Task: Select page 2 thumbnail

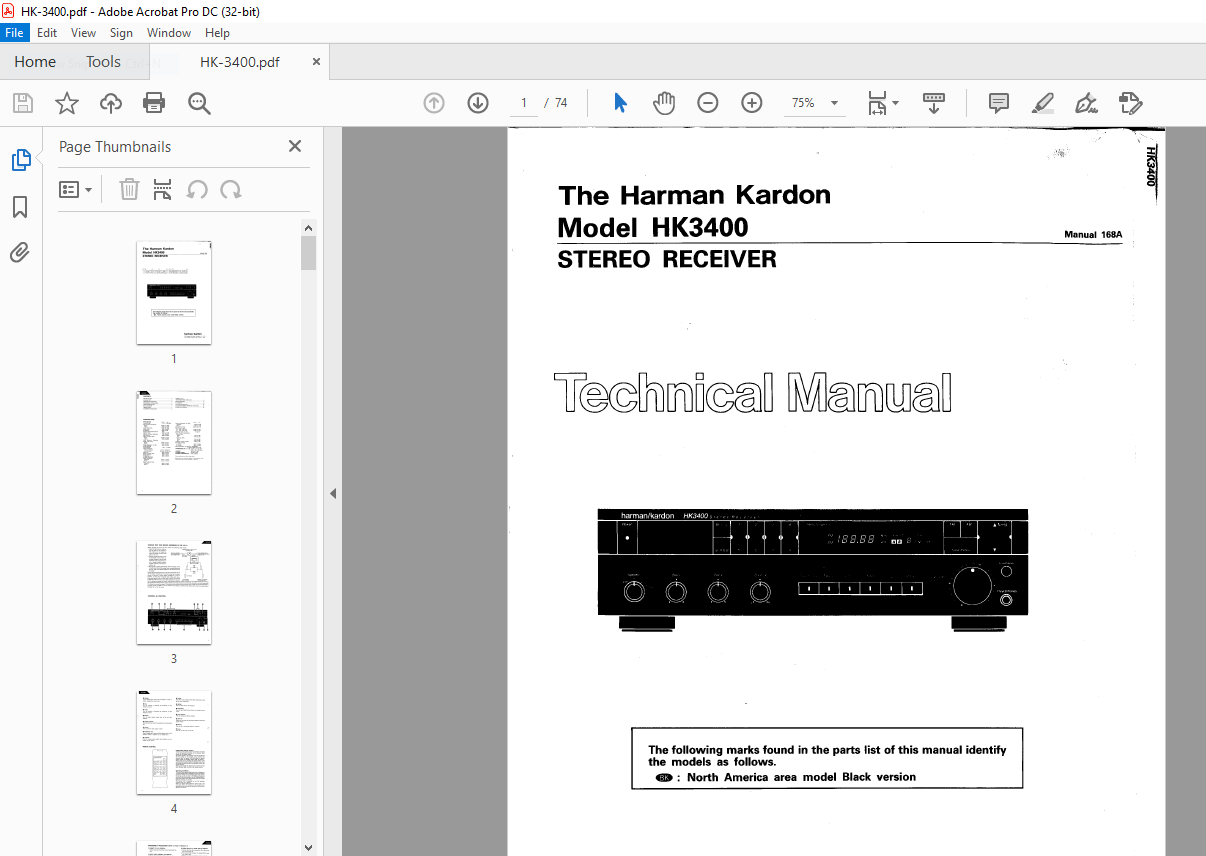Action: (174, 442)
